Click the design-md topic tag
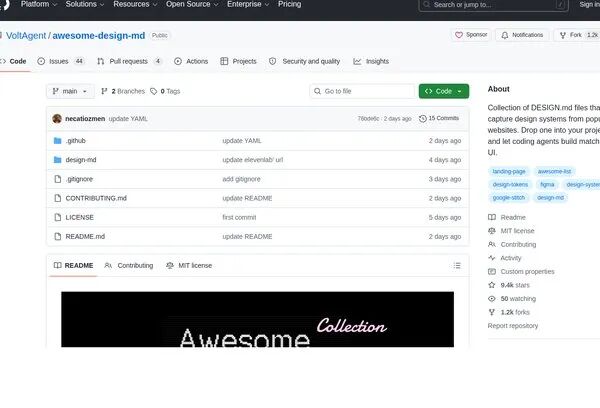Image resolution: width=600 pixels, height=408 pixels. pyautogui.click(x=550, y=197)
